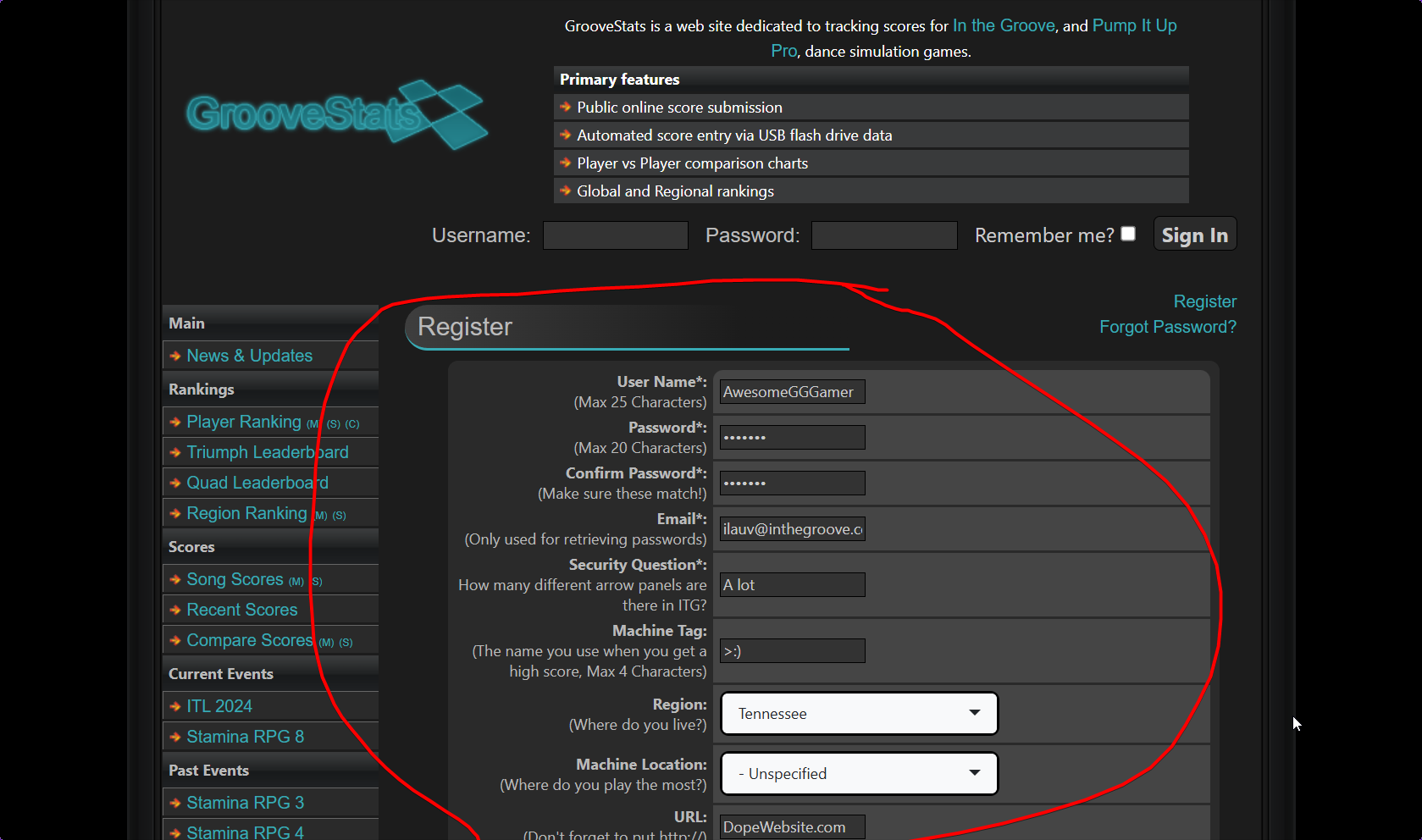Open Quad Leaderboard from the sidebar
1422x840 pixels.
pos(257,483)
